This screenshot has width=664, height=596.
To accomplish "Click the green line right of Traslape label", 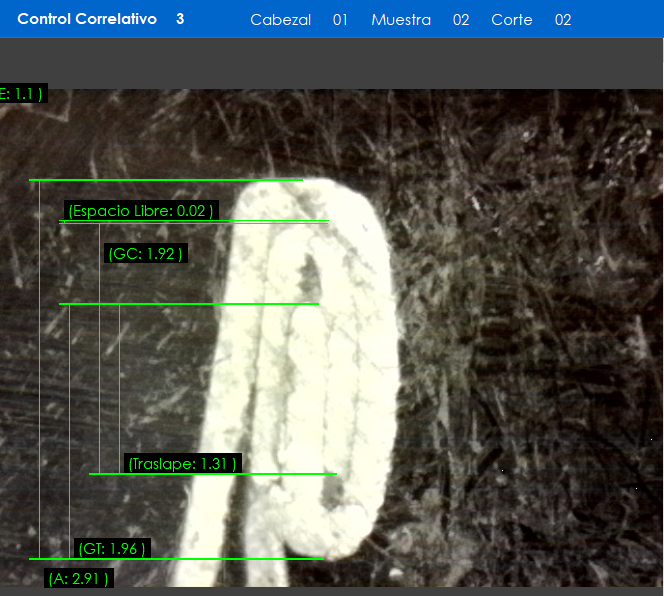I will pos(290,474).
